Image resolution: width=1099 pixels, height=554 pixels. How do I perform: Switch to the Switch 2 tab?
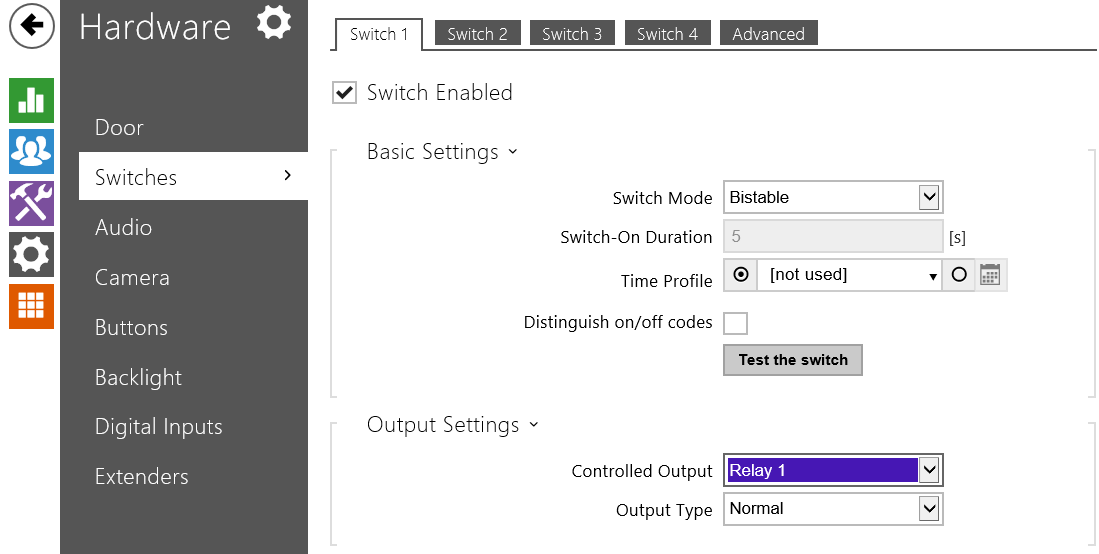[477, 34]
